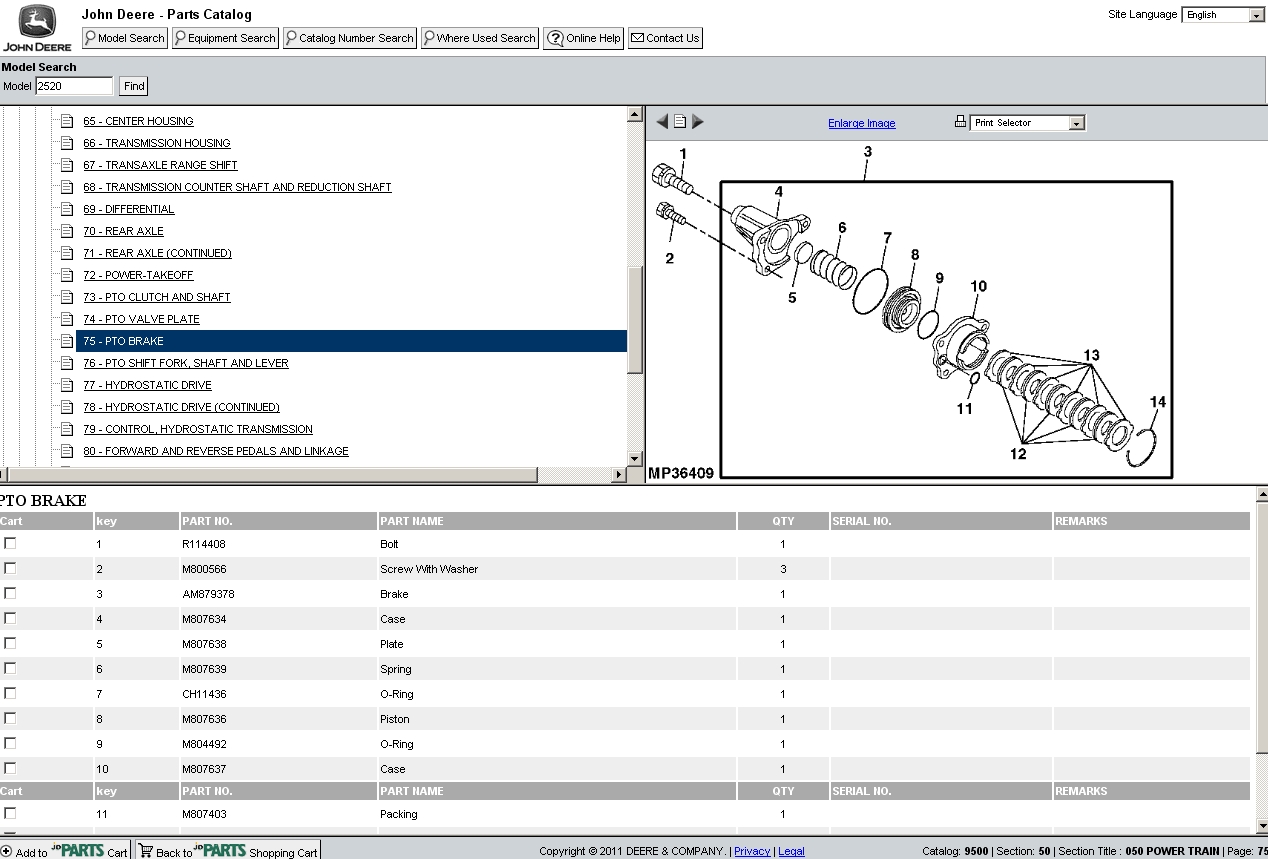The height and width of the screenshot is (859, 1268).
Task: Go back to JDParts Shopping Cart
Action: (x=228, y=851)
